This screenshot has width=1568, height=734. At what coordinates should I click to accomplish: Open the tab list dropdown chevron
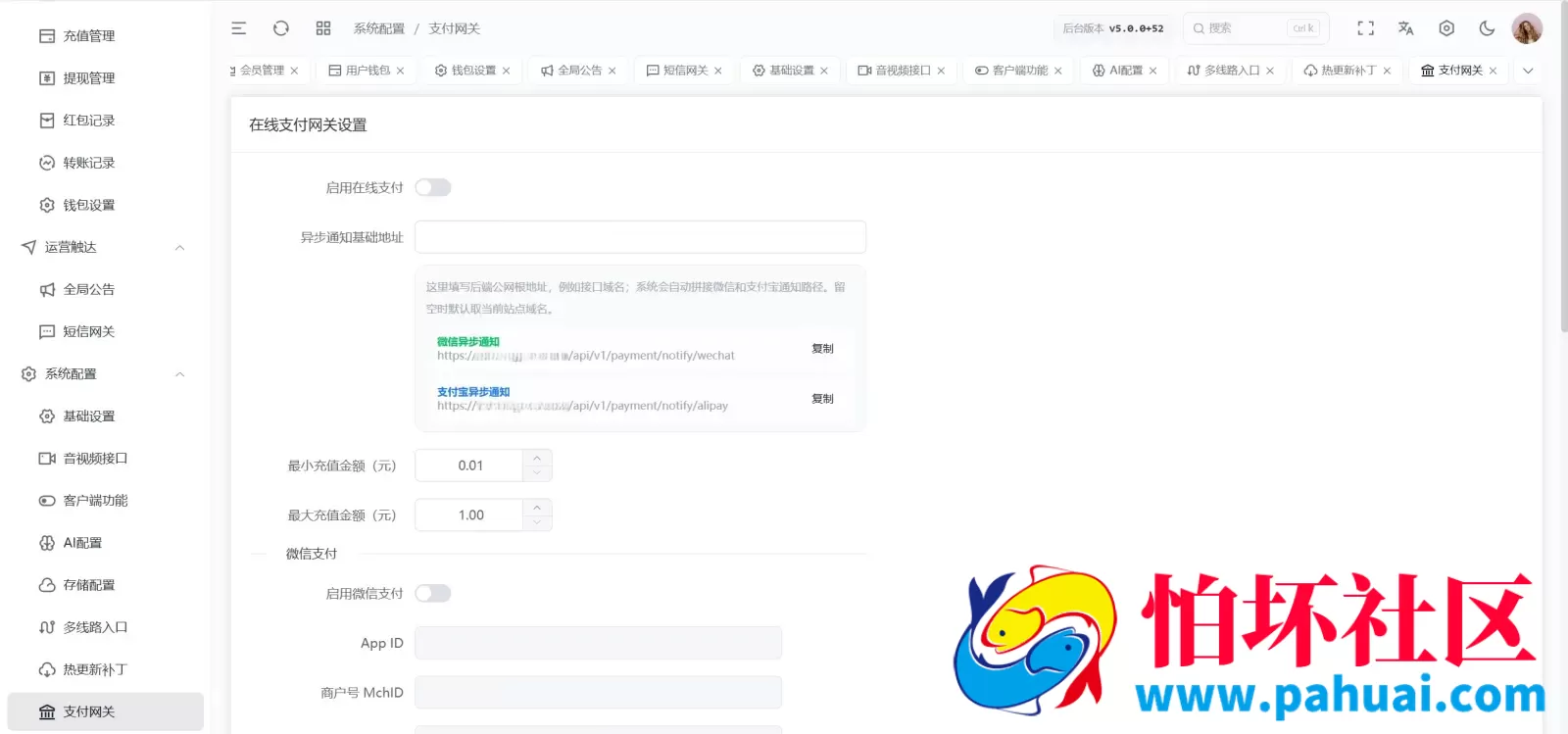(x=1528, y=71)
